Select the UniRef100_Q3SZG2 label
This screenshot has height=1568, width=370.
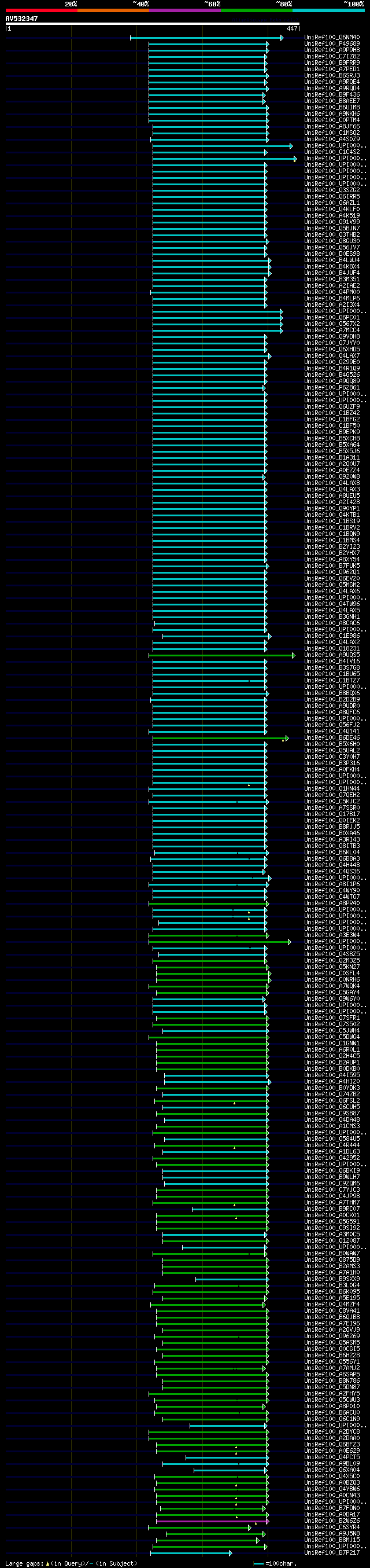pos(332,190)
